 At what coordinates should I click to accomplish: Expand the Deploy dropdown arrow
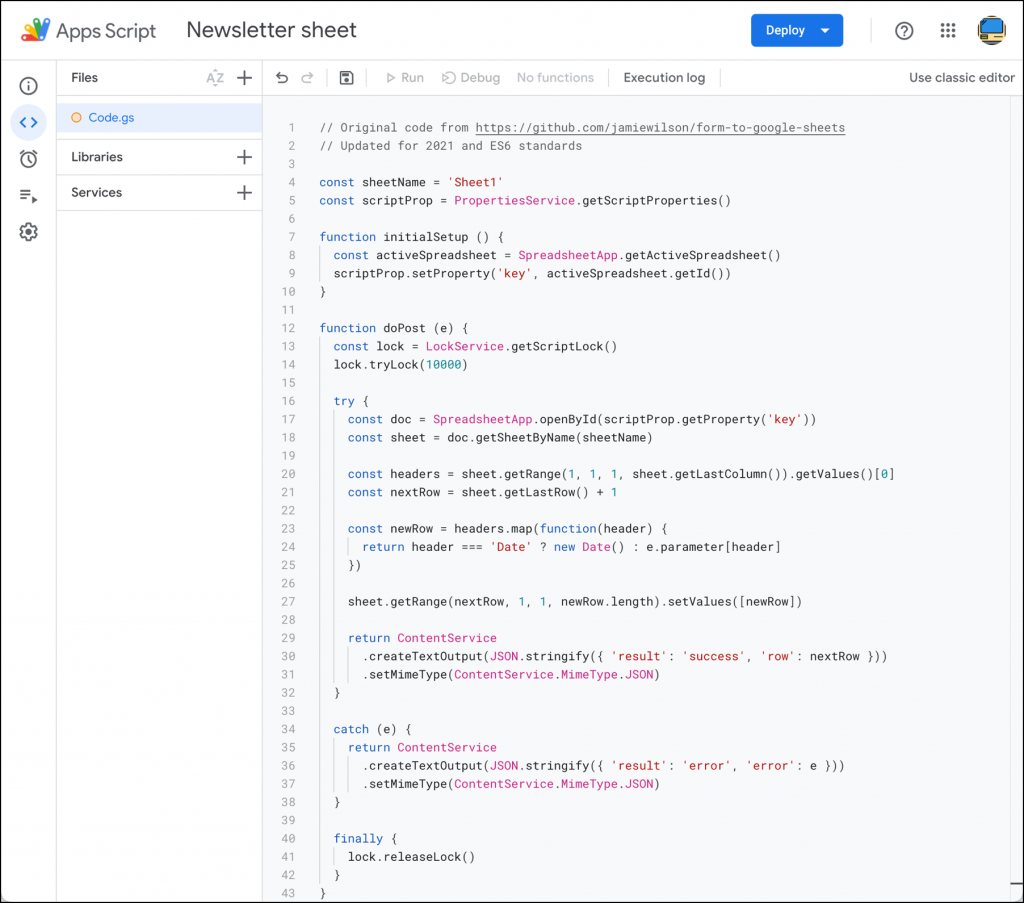827,30
